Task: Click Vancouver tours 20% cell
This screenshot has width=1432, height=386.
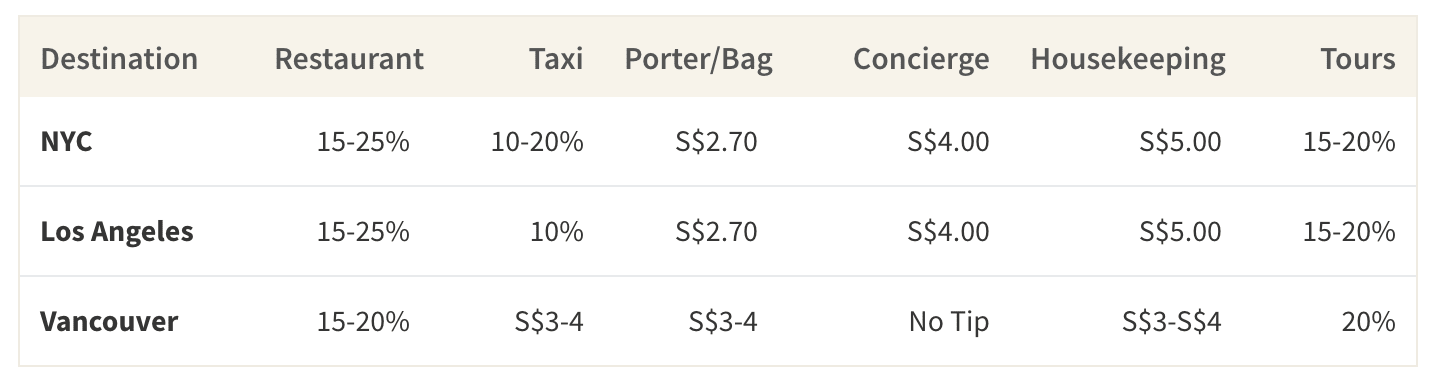Action: coord(1369,322)
